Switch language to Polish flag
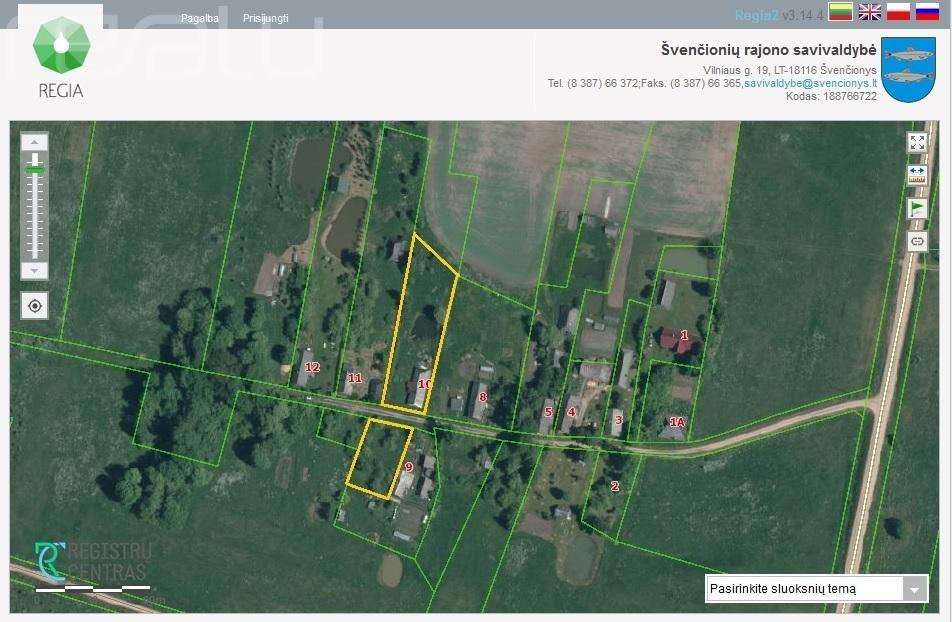 click(x=898, y=12)
